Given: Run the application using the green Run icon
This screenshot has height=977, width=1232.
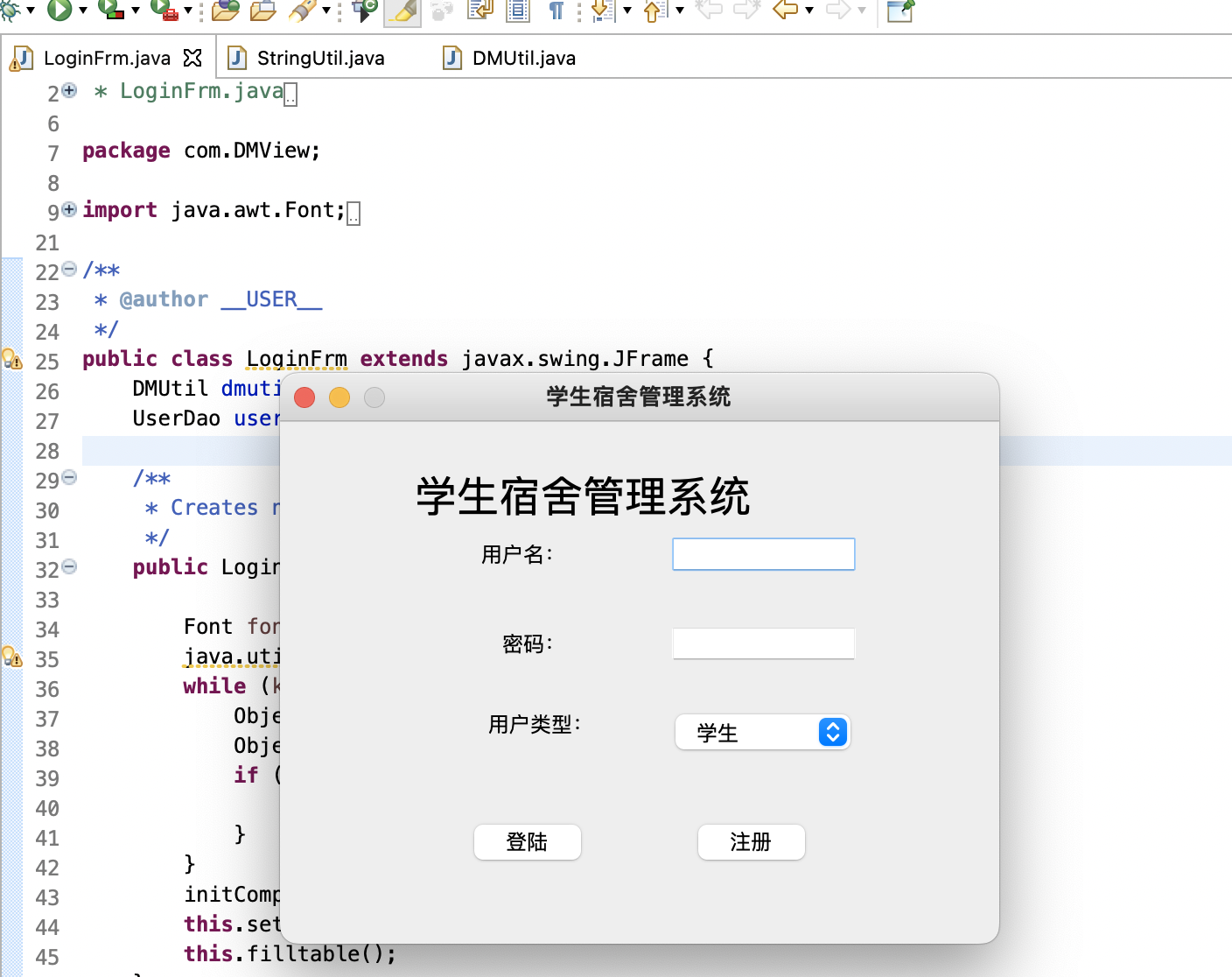Looking at the screenshot, I should [59, 11].
